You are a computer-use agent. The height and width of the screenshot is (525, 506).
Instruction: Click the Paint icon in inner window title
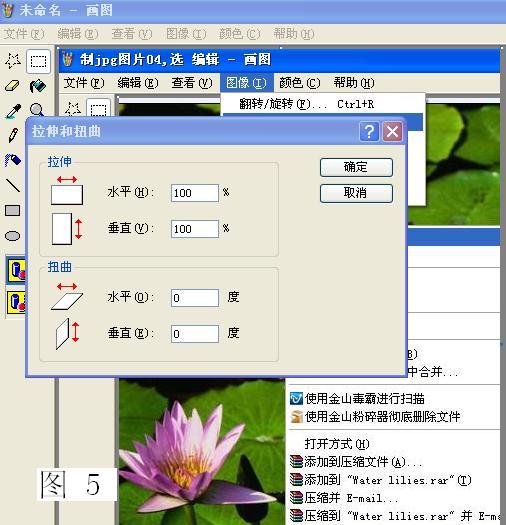pyautogui.click(x=68, y=59)
